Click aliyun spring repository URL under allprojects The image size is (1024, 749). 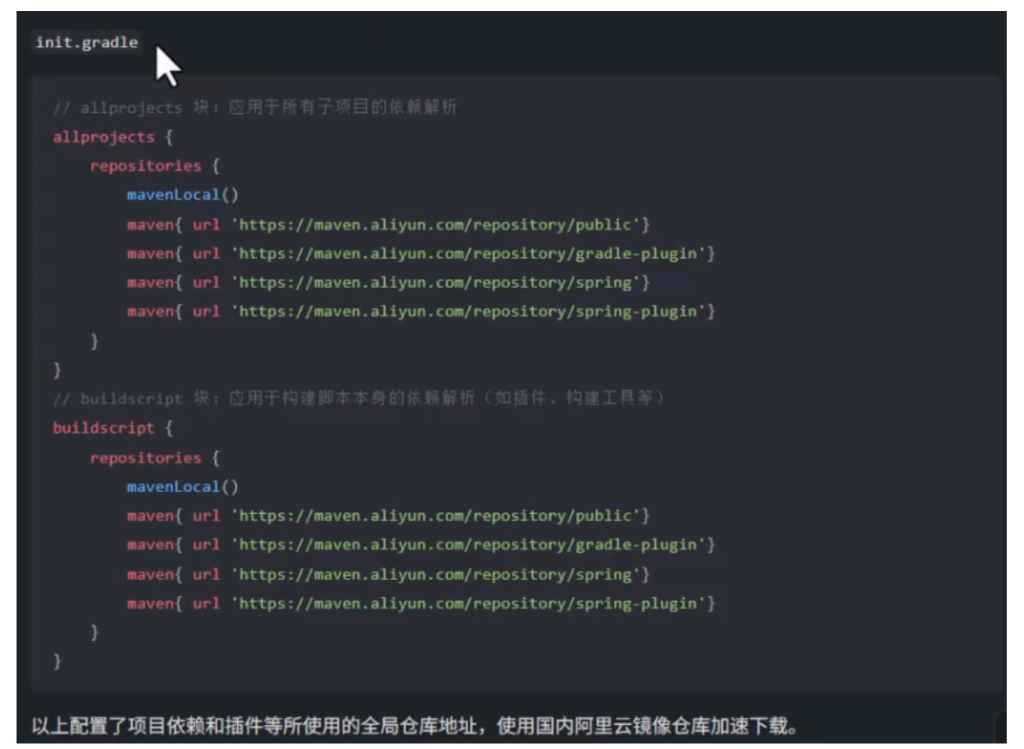pos(440,282)
